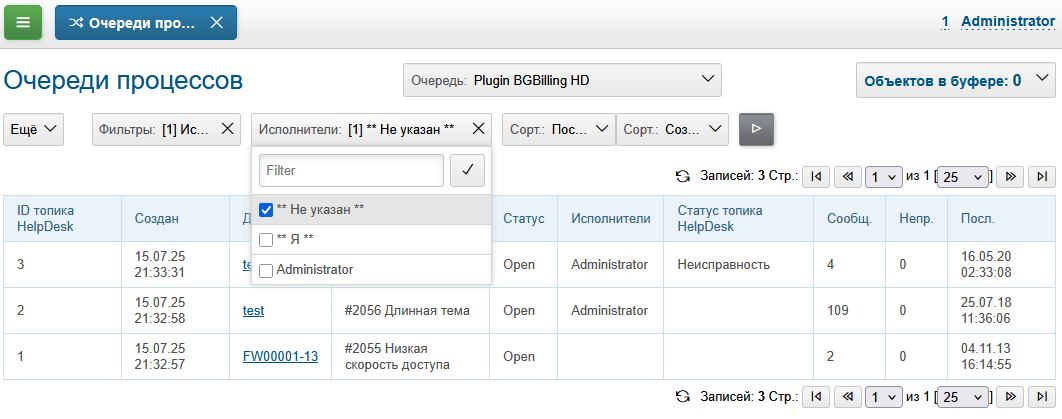Image resolution: width=1062 pixels, height=419 pixels.
Task: Open the first Сорт. Пос... sort dropdown
Action: pos(558,128)
